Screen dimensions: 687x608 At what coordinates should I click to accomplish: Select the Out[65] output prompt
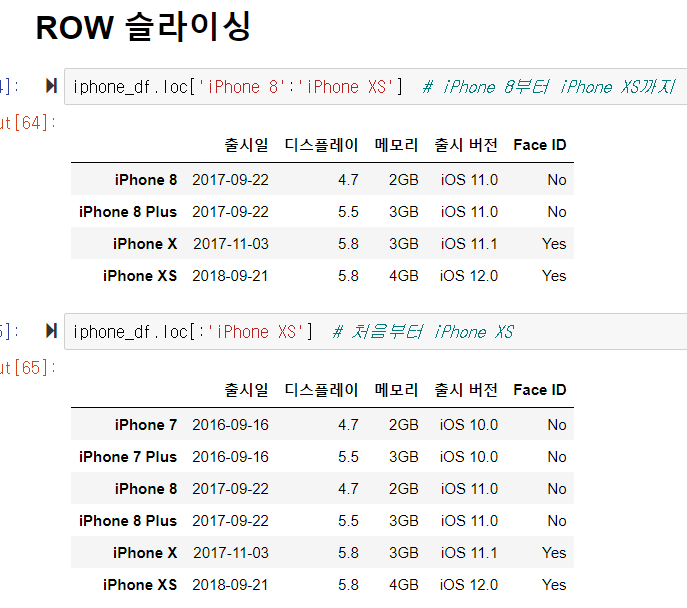click(x=28, y=368)
